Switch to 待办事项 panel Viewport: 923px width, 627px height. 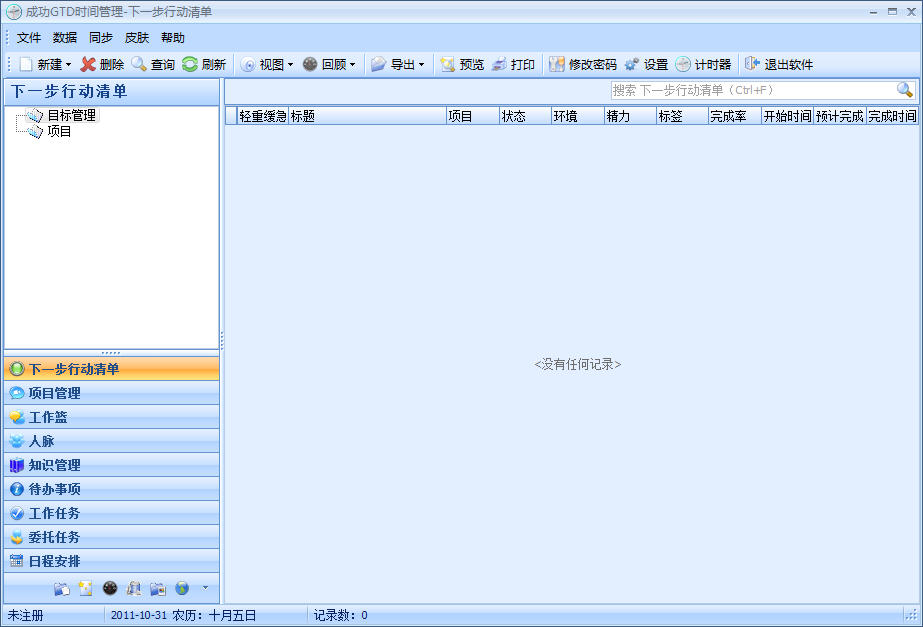coord(112,489)
